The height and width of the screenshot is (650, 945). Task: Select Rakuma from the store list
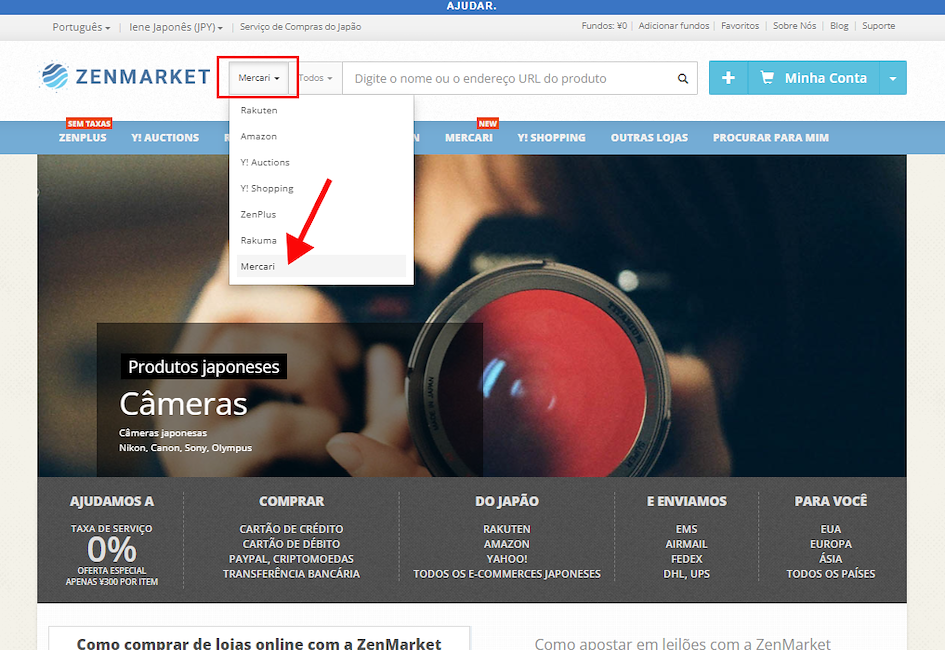tap(321, 240)
